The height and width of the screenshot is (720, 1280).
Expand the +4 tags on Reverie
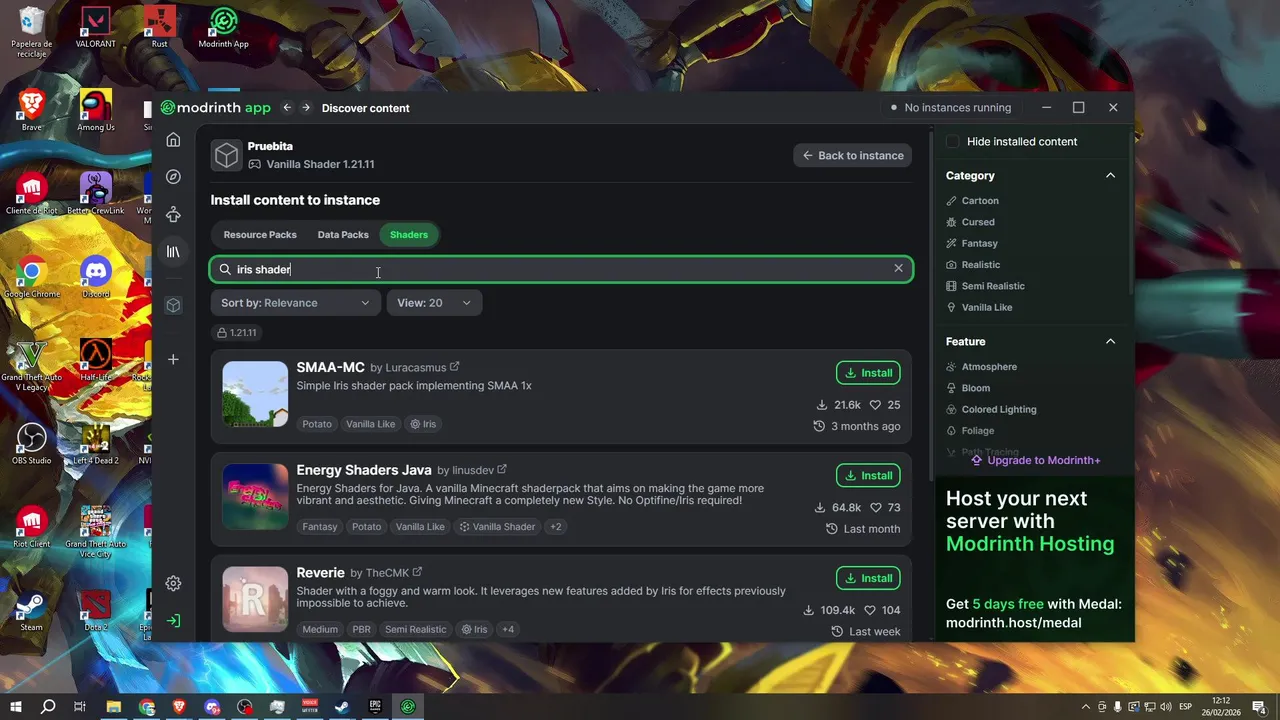point(508,629)
